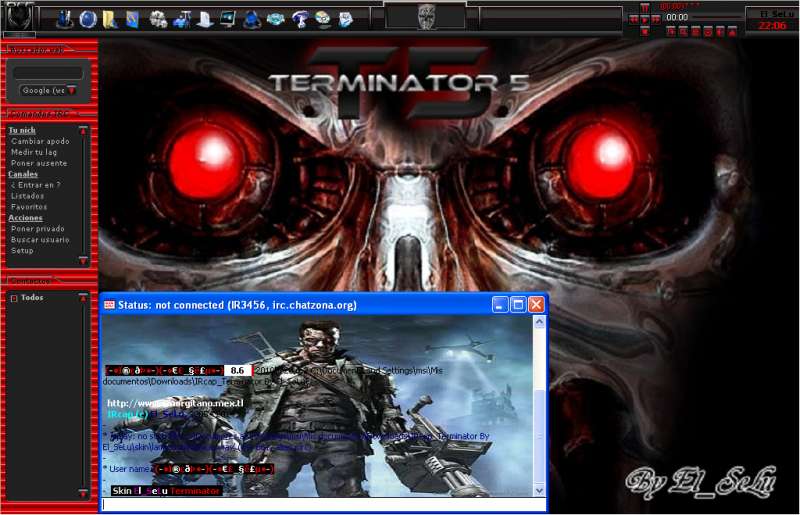Stop playback with the red square button
The width and height of the screenshot is (800, 515).
645,32
